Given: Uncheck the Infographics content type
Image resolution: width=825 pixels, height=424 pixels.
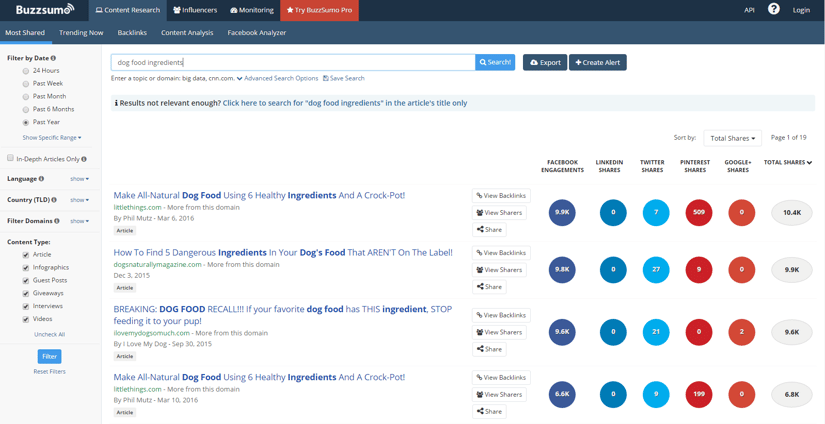Looking at the screenshot, I should tap(26, 268).
